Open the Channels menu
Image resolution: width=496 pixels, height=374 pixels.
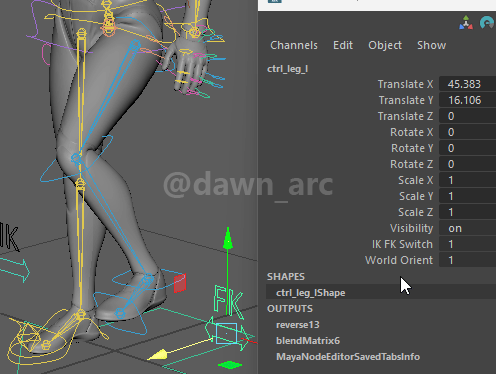294,45
